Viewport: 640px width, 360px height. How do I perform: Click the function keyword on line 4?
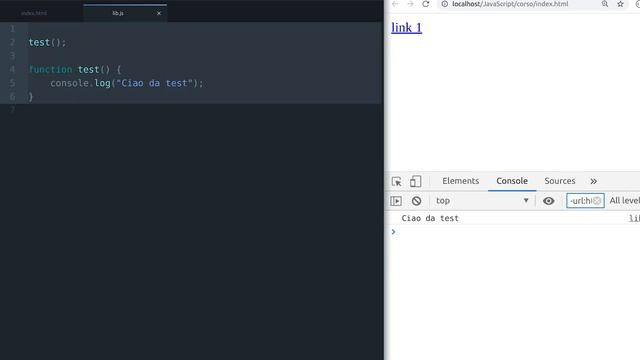pyautogui.click(x=50, y=69)
